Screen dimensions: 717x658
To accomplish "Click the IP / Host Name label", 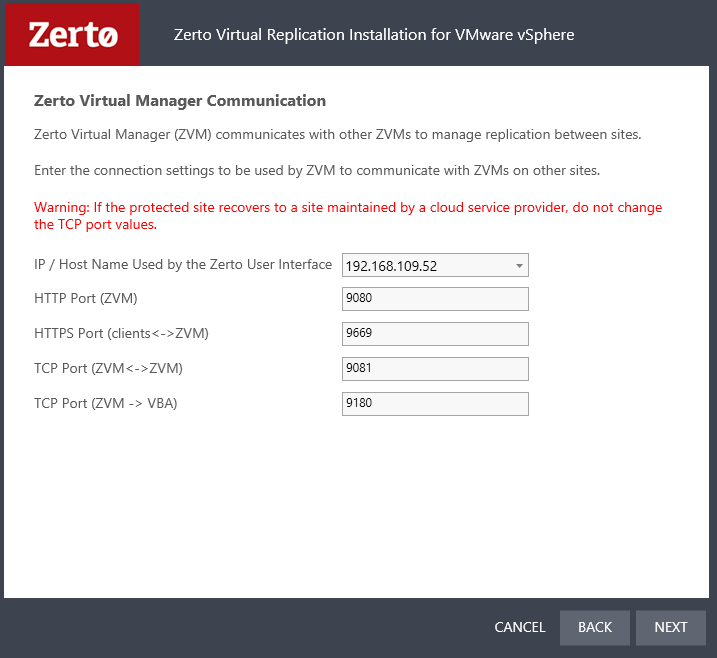I will [x=182, y=265].
